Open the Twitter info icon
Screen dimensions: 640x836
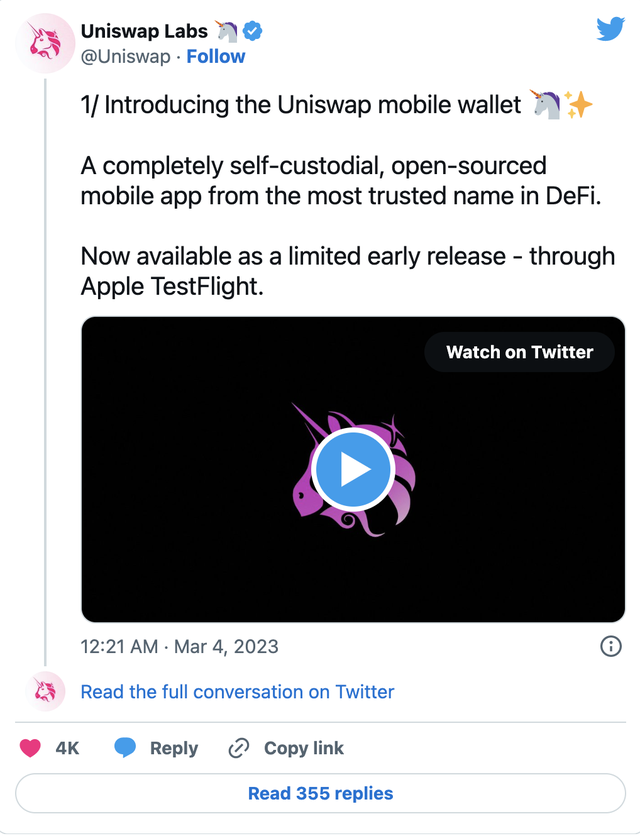tap(610, 646)
